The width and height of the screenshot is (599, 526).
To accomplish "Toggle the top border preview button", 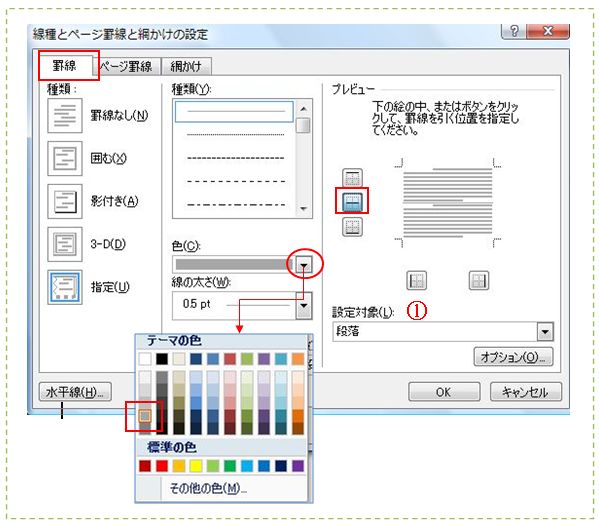I will 352,178.
